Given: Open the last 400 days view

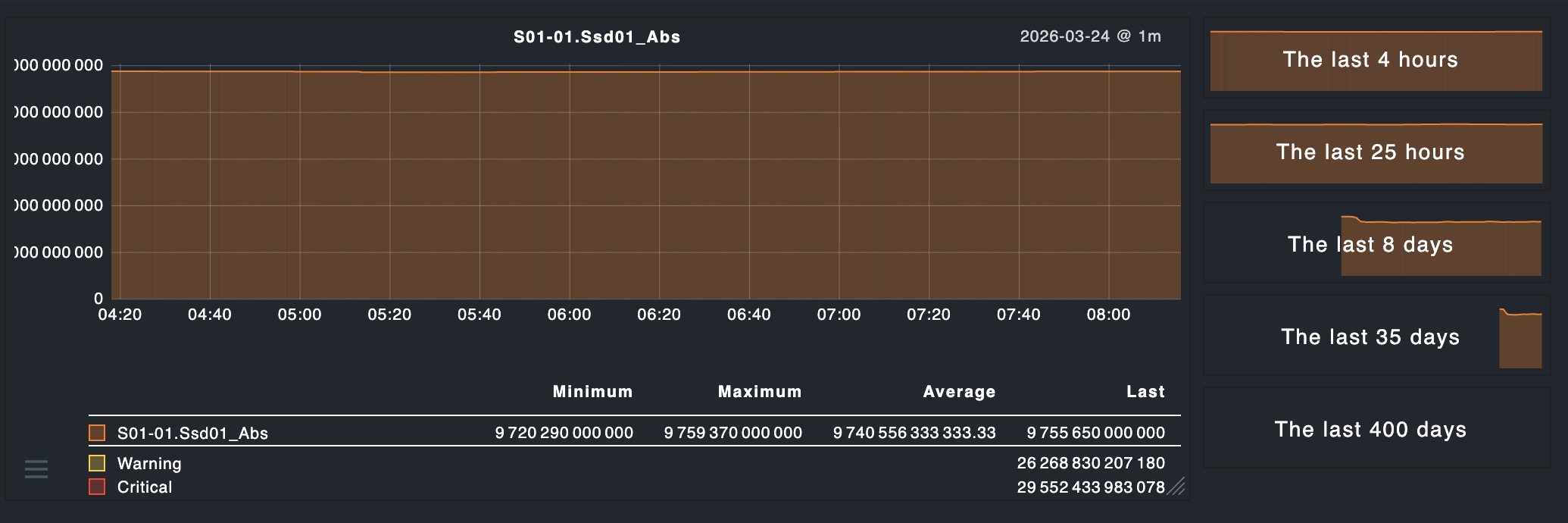Looking at the screenshot, I should point(1376,430).
